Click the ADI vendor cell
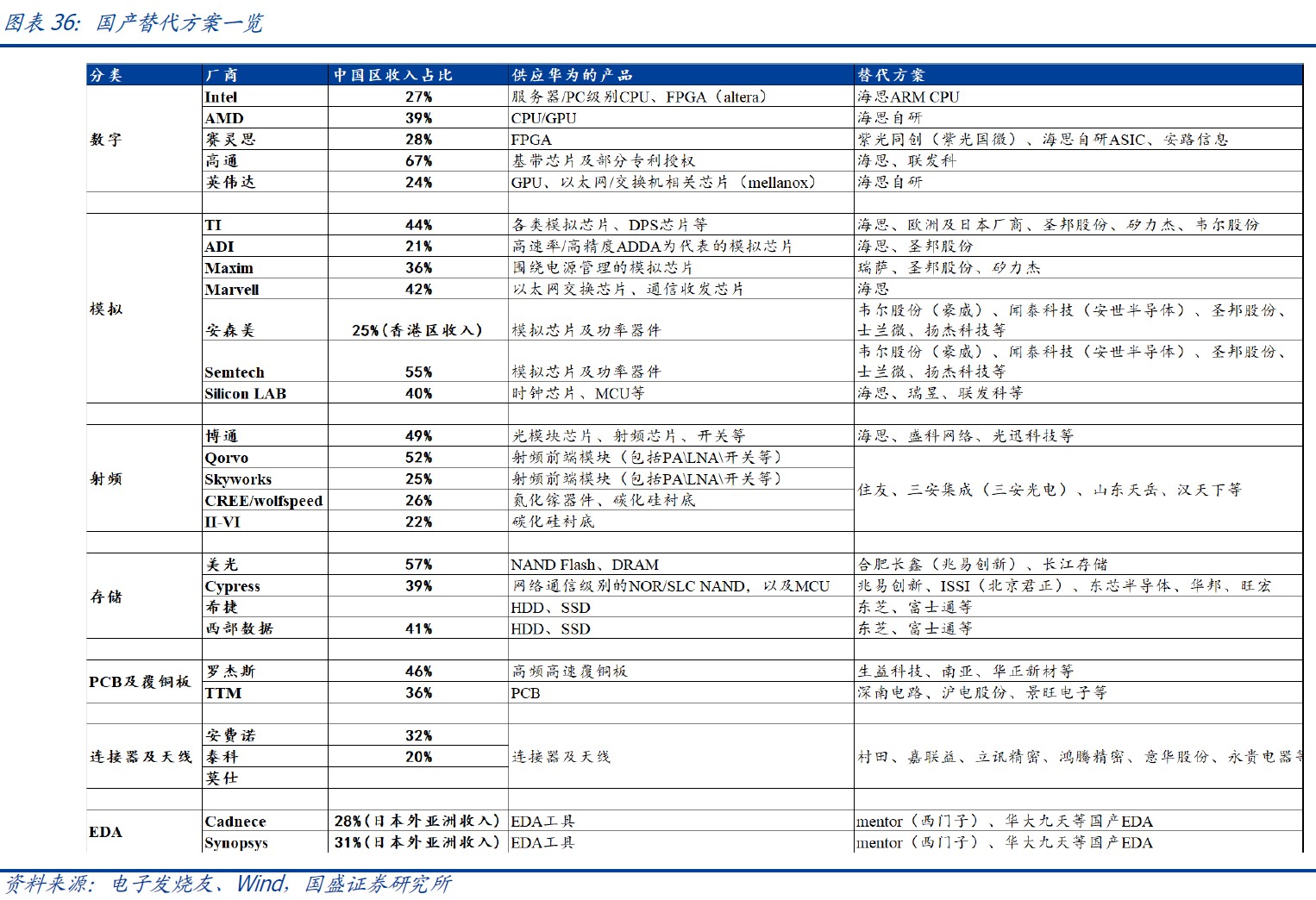The width and height of the screenshot is (1316, 900). click(265, 246)
